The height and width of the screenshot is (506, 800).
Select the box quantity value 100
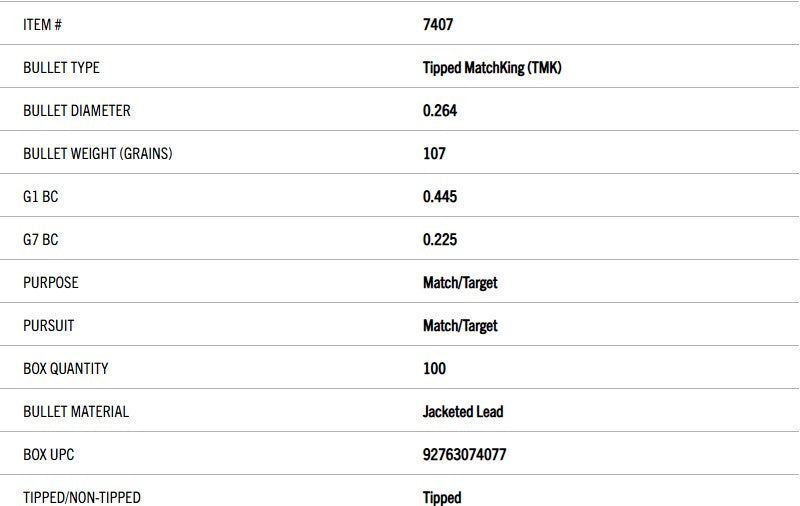(434, 369)
